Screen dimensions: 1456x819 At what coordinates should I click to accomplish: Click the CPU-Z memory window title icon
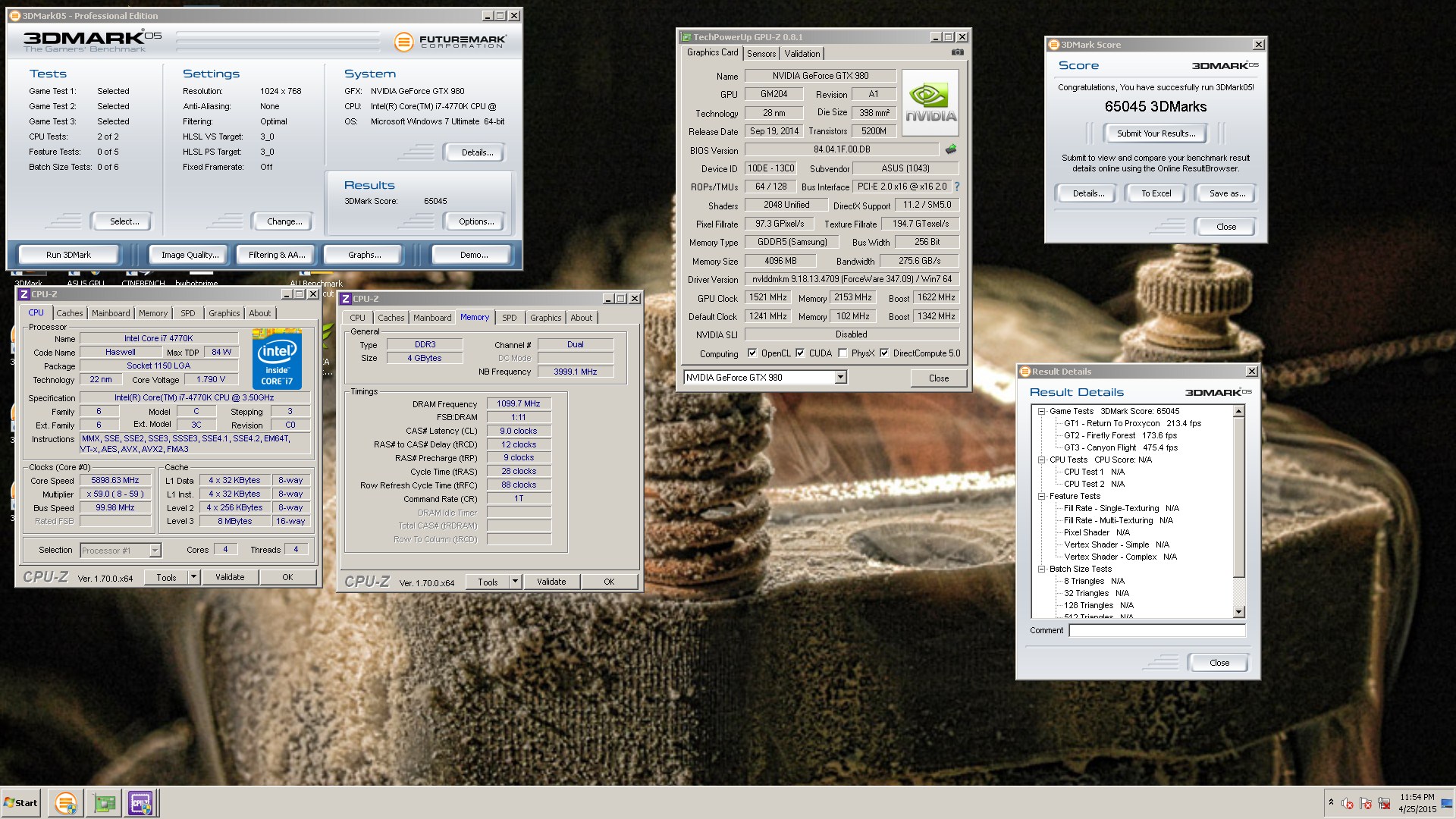click(346, 299)
